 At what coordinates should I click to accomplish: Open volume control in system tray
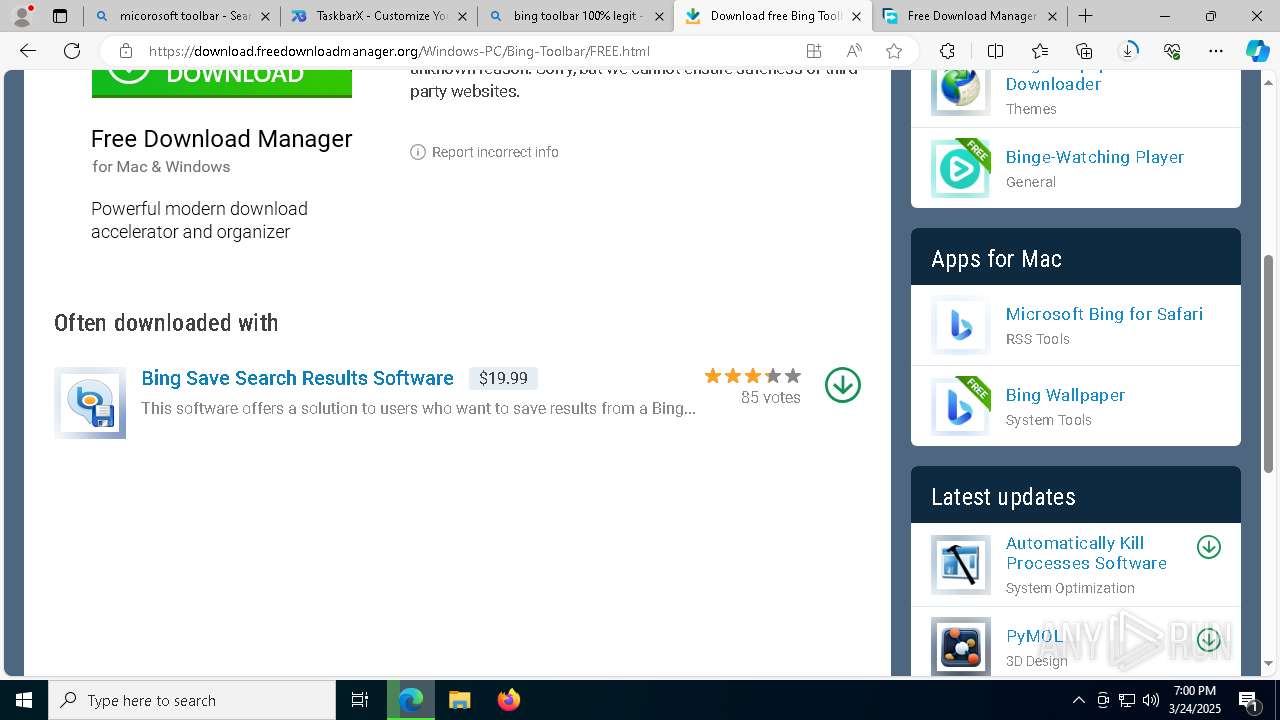pyautogui.click(x=1151, y=700)
